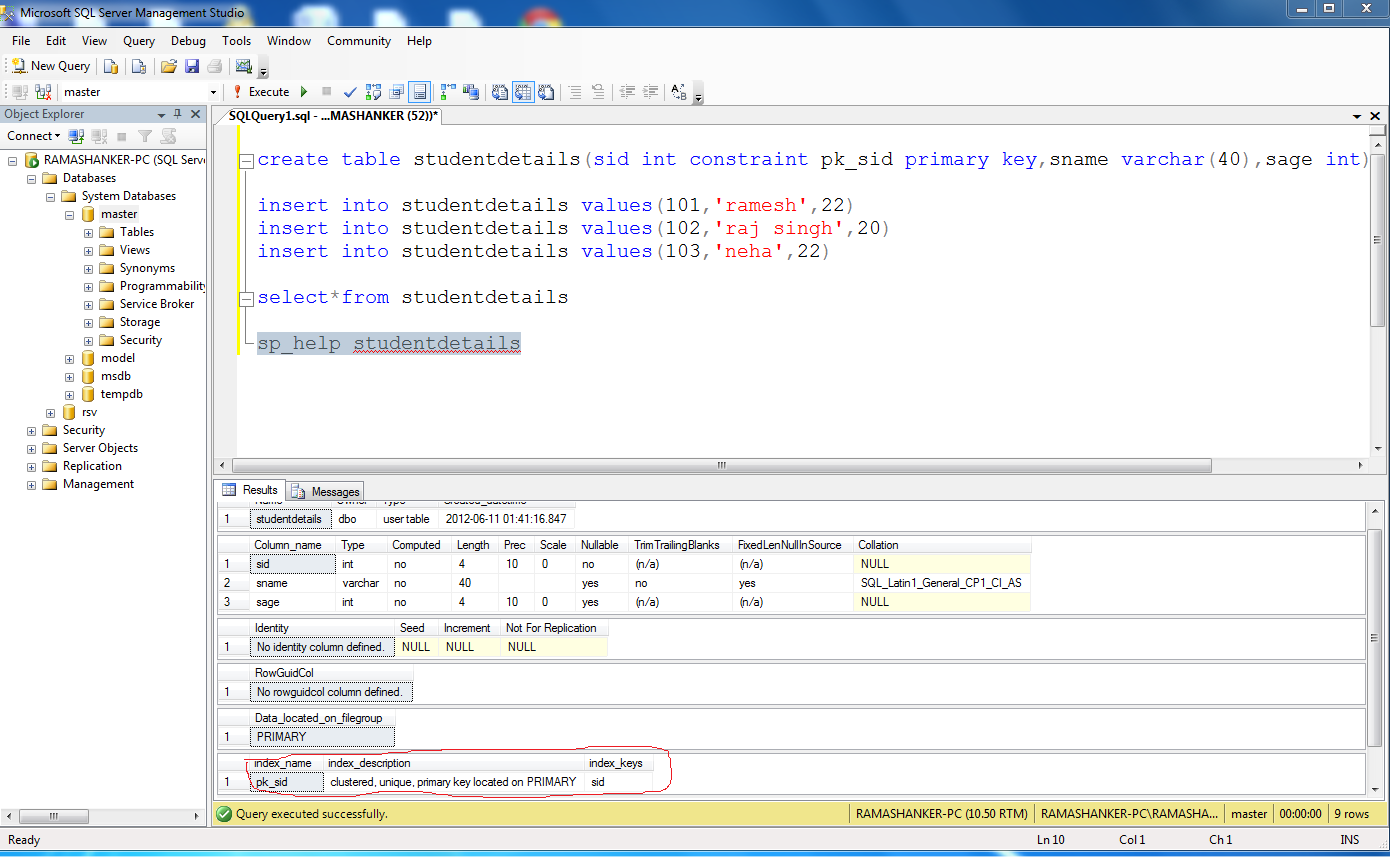
Task: Expand the Tables folder under master
Action: click(88, 231)
